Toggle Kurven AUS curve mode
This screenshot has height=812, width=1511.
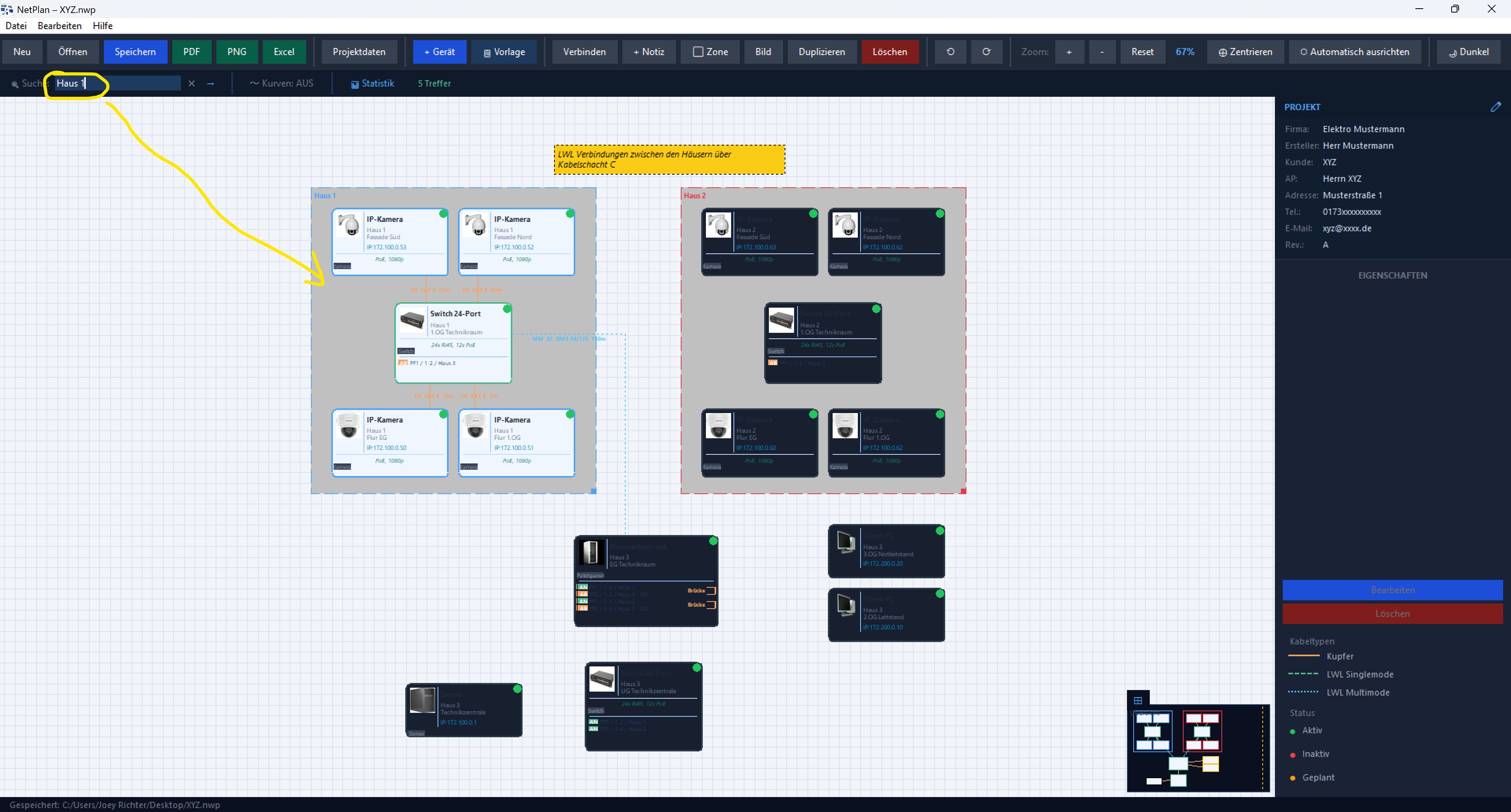pos(282,84)
